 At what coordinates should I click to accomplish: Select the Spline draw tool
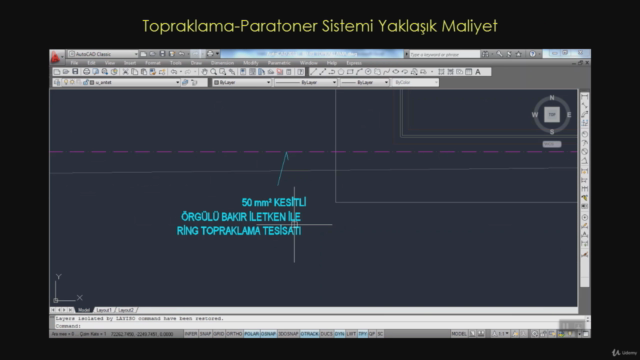point(387,72)
